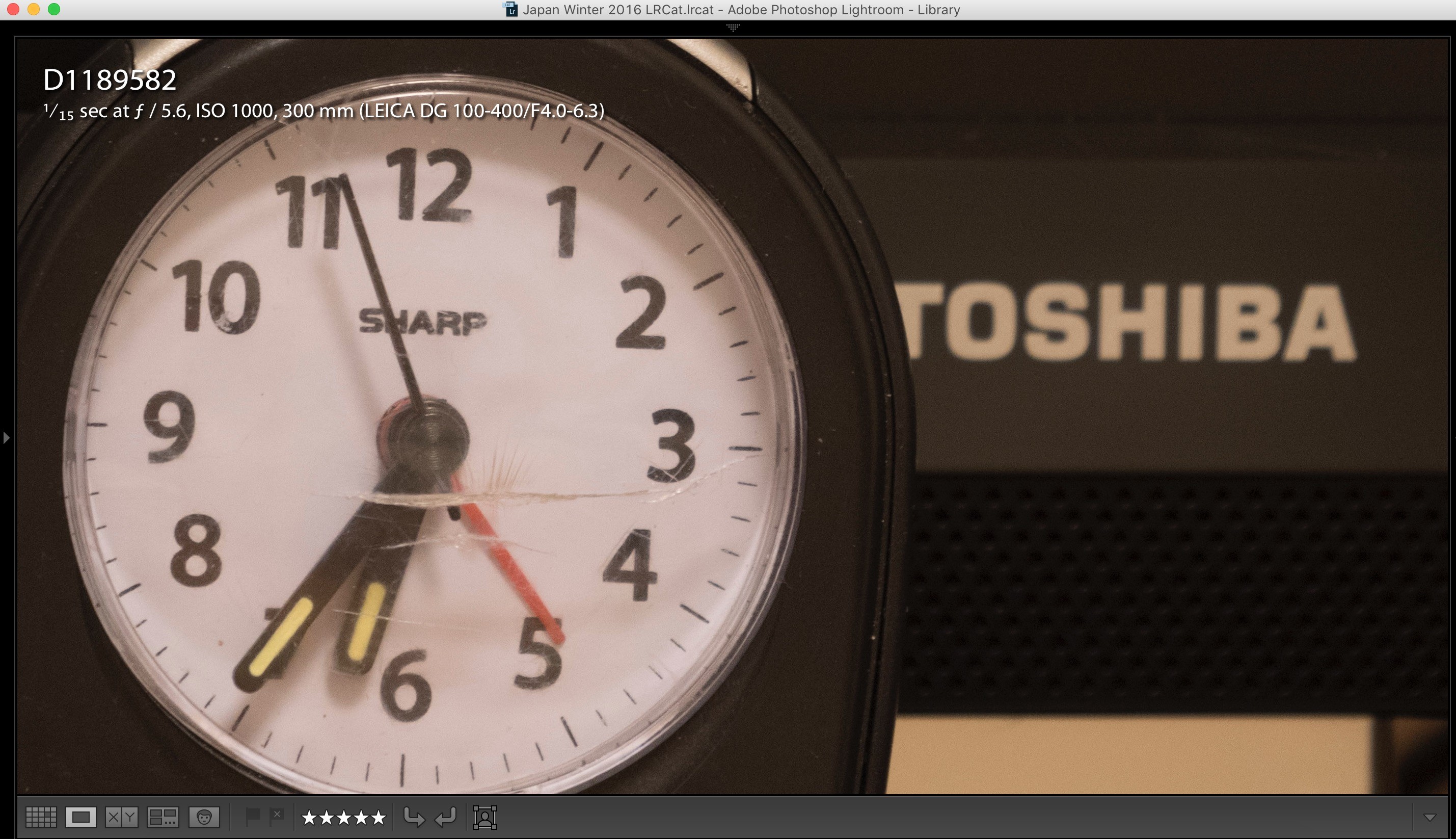Activate Draw Face Region tool

point(485,817)
